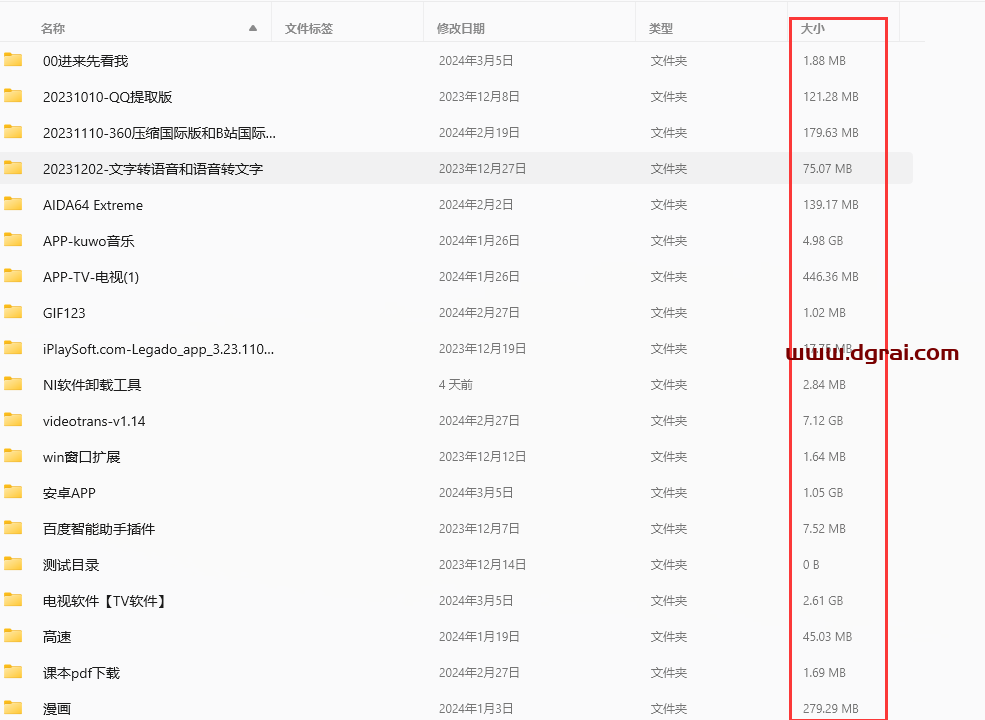Select the 百度智能助手插件 folder name
The image size is (985, 720).
(x=99, y=529)
